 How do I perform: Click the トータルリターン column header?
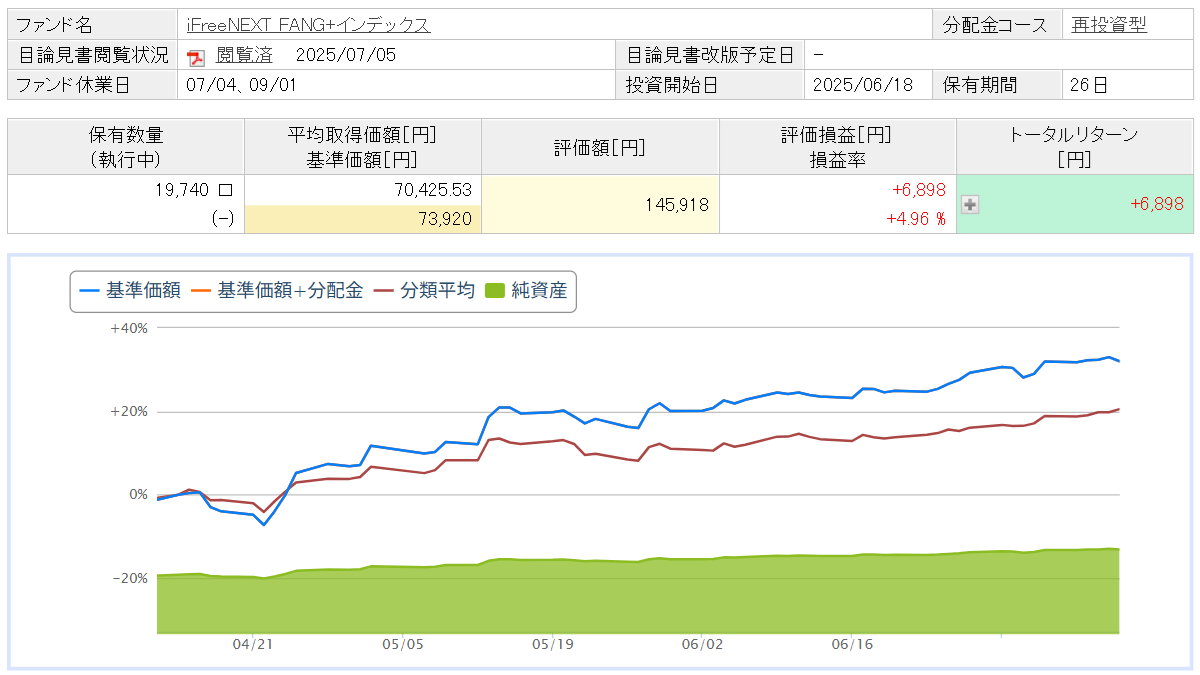click(1075, 146)
